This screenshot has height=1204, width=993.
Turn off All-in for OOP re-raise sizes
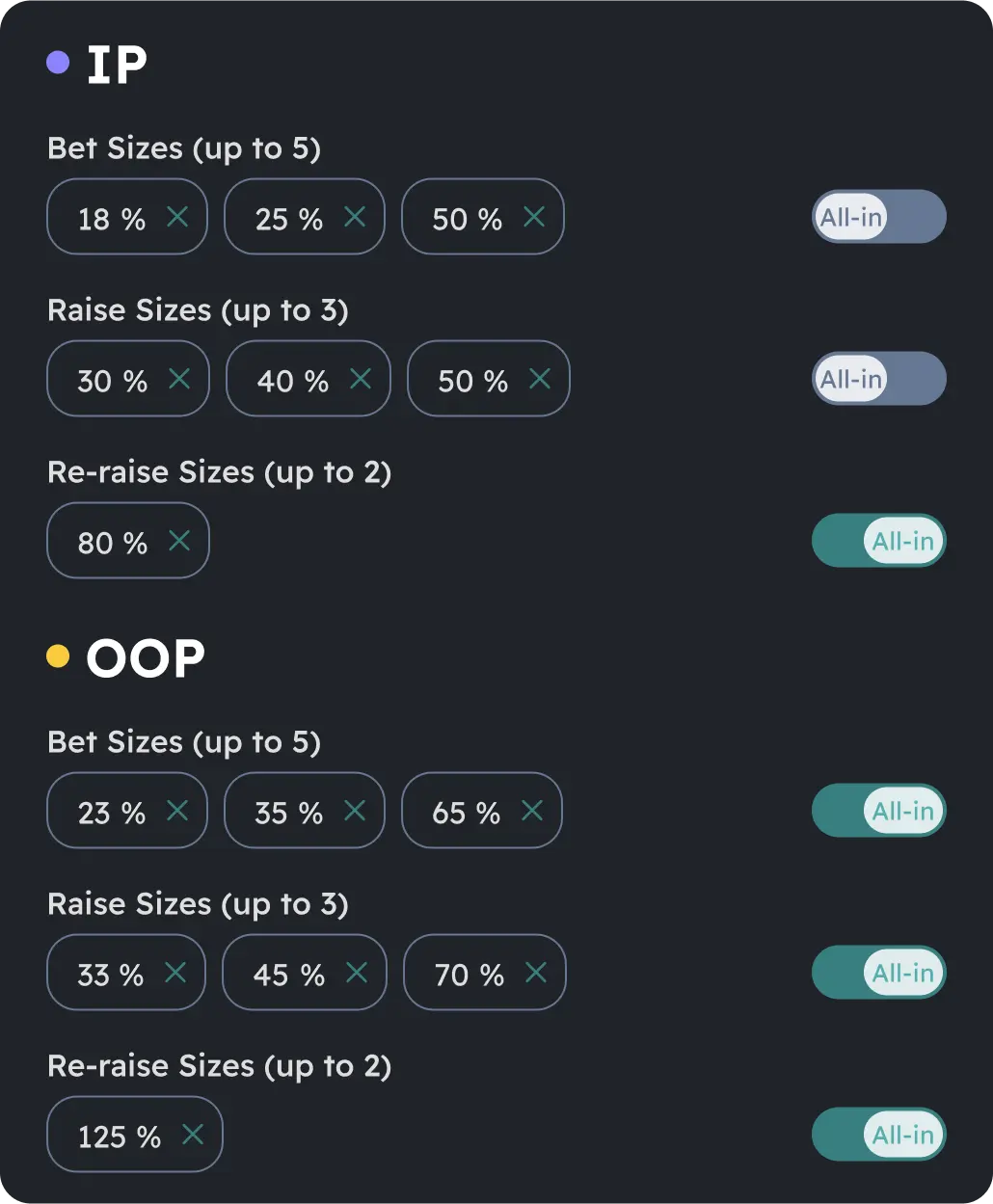(878, 1135)
